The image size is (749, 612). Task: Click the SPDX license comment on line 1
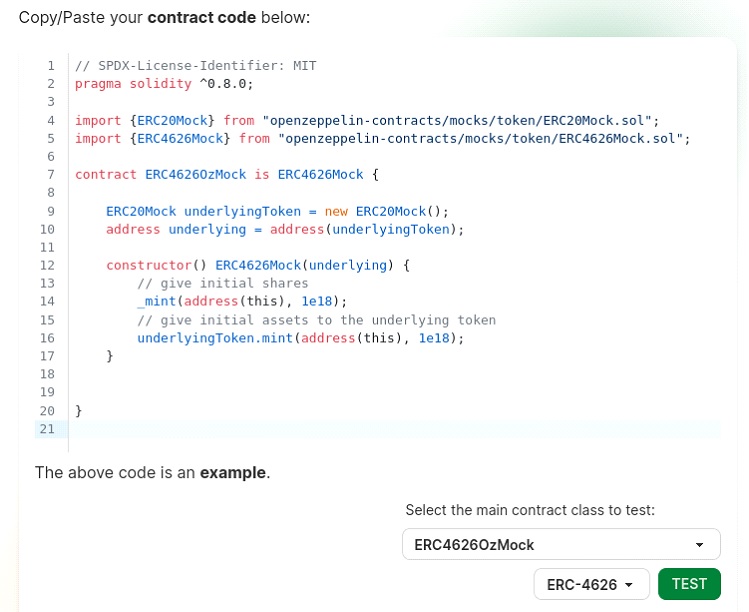coord(195,65)
